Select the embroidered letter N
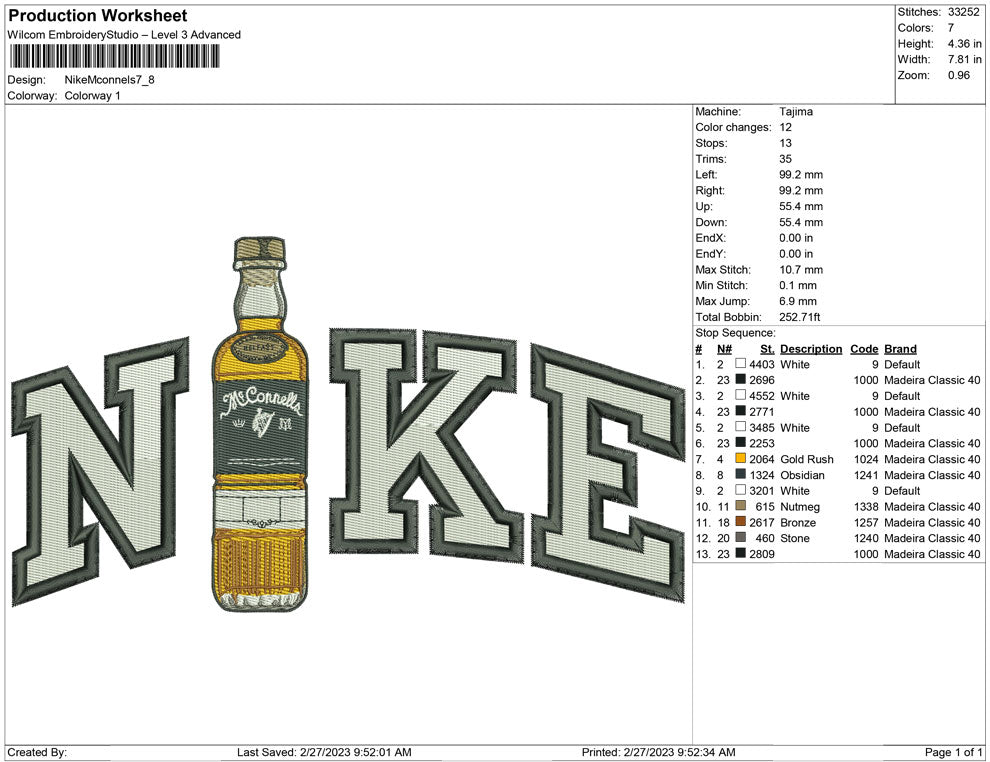 pos(100,472)
